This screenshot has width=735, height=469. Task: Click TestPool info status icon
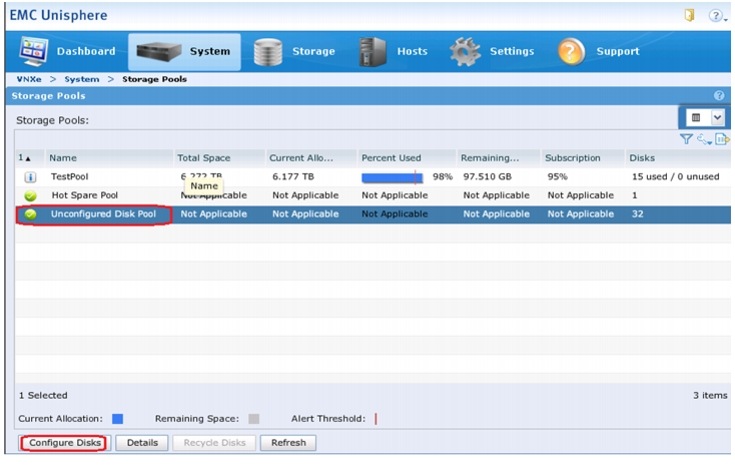(30, 177)
